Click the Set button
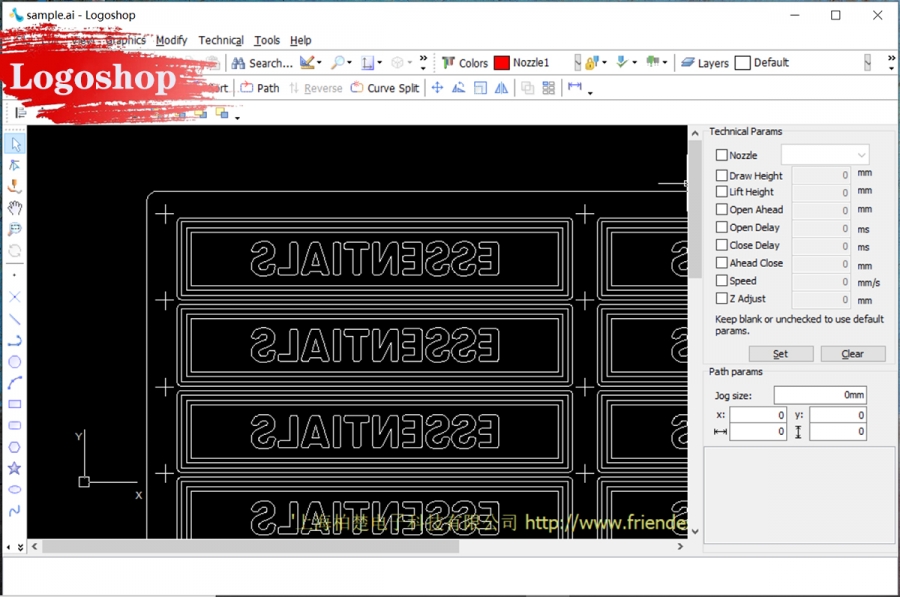This screenshot has height=597, width=900. tap(781, 354)
